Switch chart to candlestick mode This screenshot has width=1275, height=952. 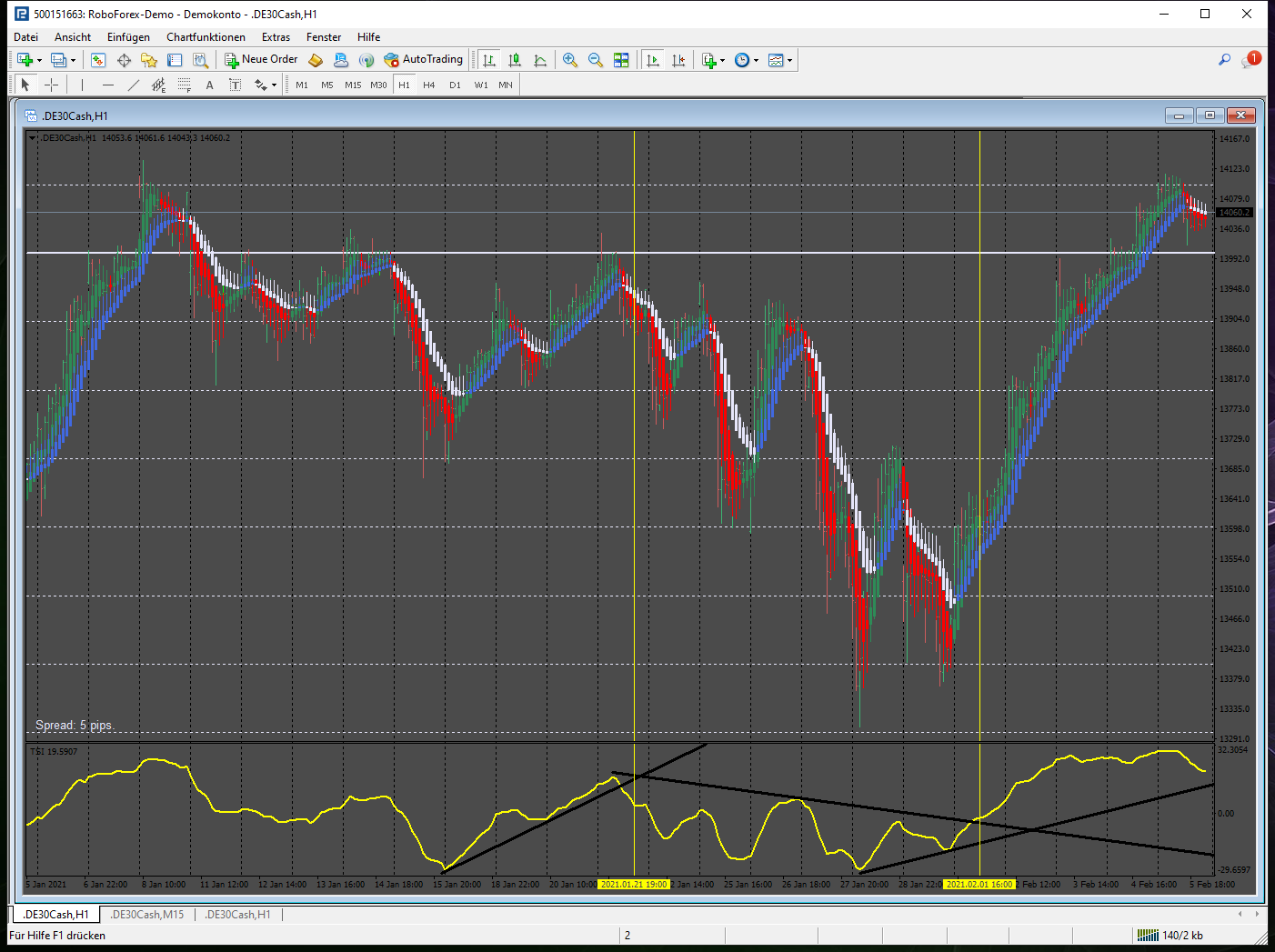[515, 60]
